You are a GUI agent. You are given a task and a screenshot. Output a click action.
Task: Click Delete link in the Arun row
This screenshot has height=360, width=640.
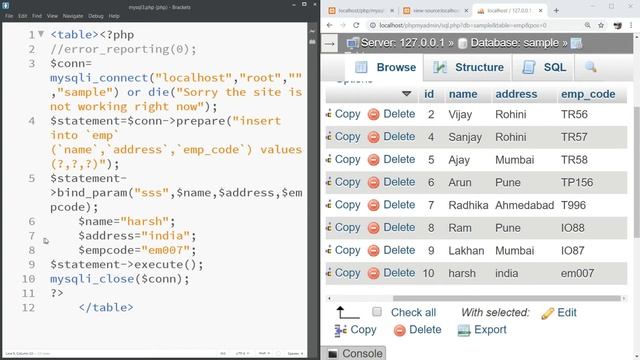399,182
